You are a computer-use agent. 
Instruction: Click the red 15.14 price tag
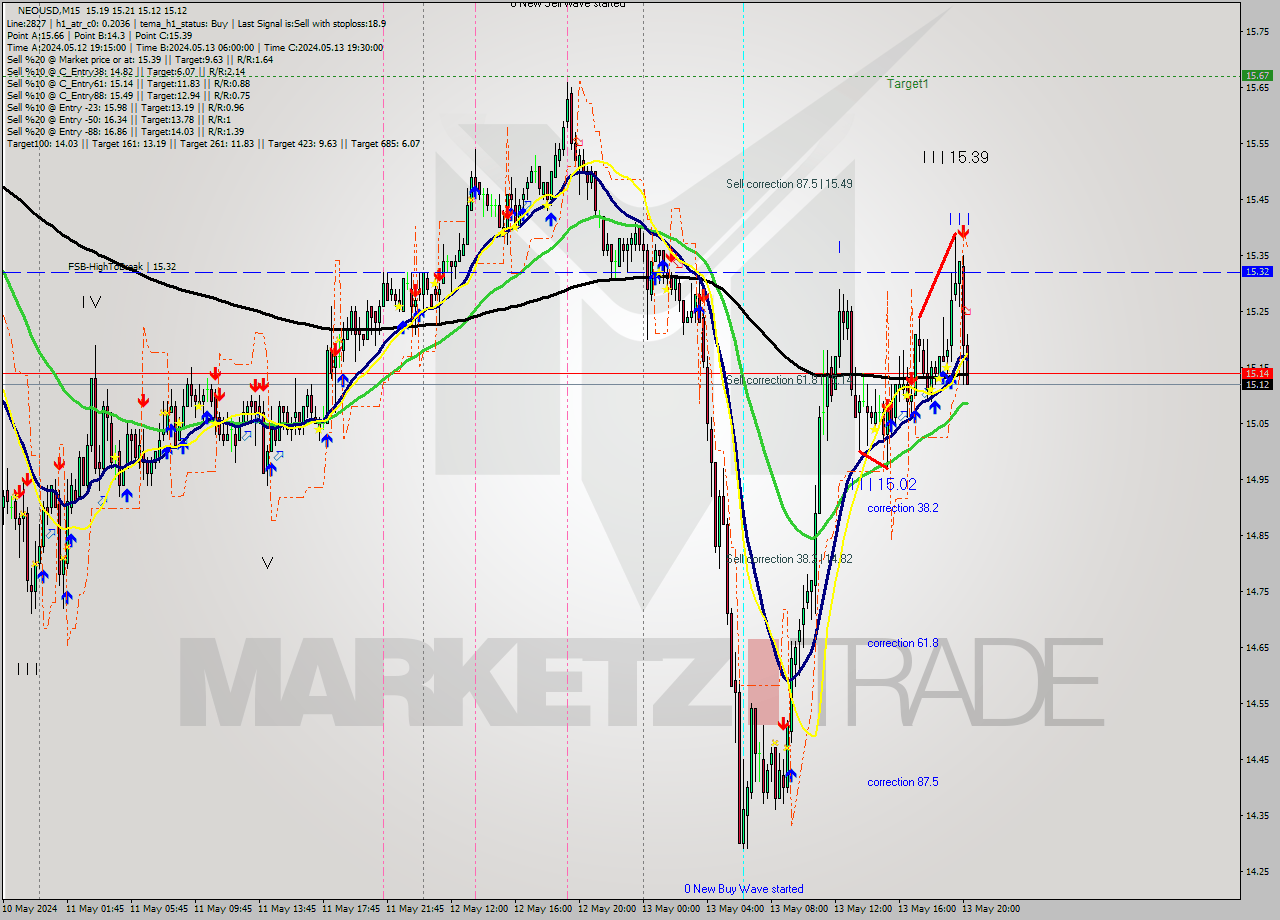pos(1257,373)
